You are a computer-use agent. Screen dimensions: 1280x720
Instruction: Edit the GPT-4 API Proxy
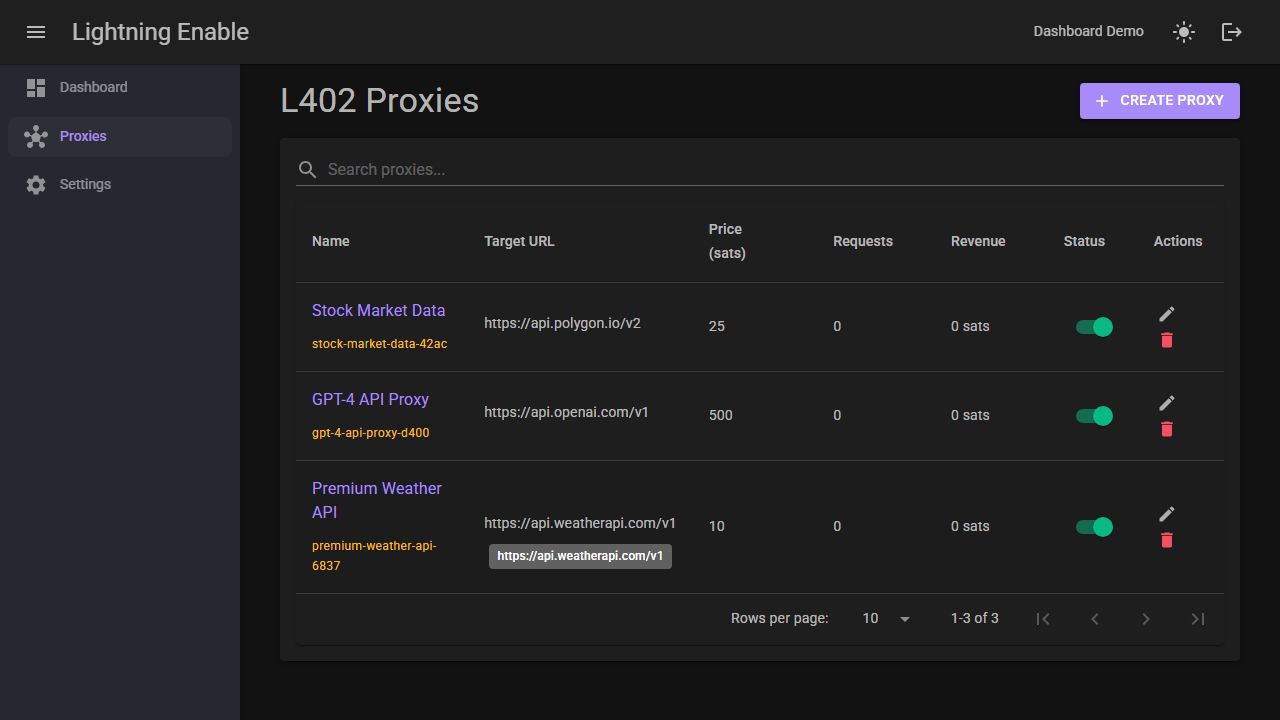(1166, 403)
